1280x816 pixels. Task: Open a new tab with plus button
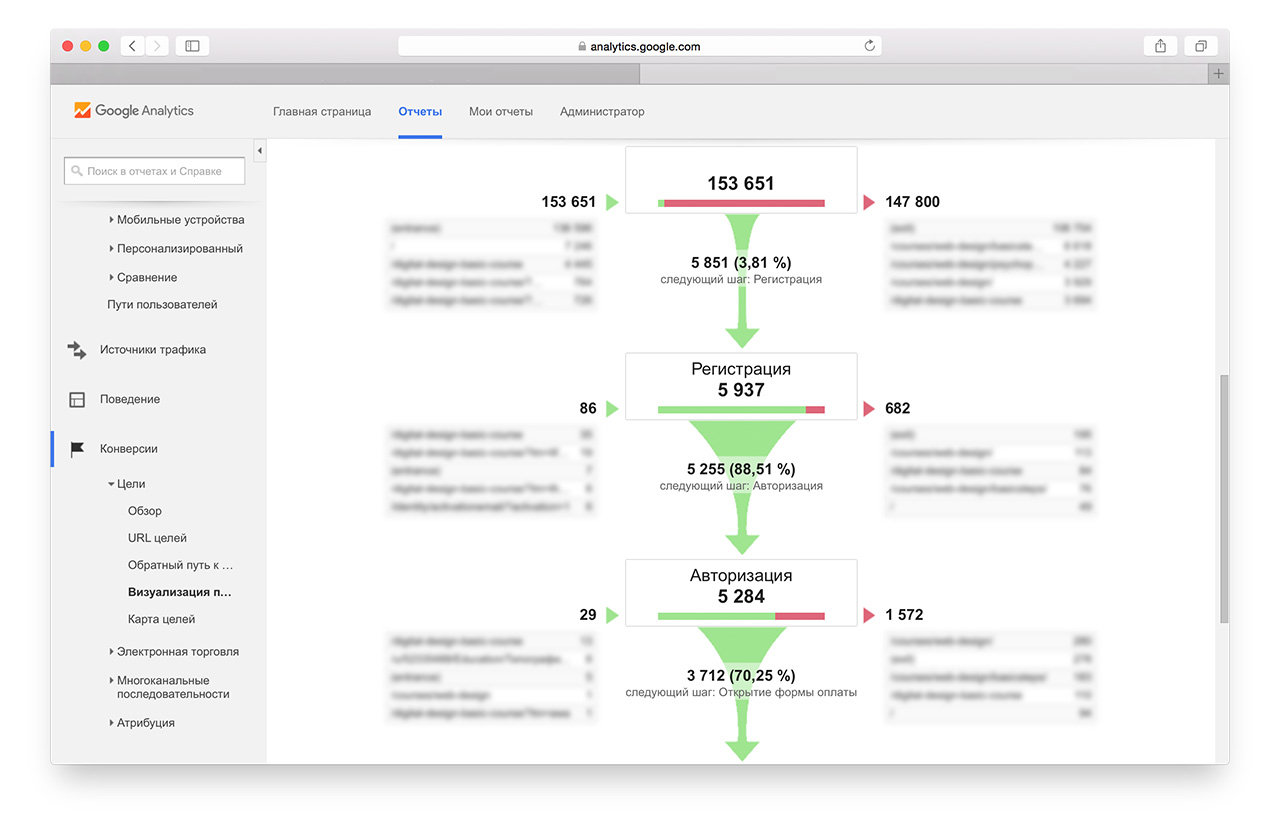click(1218, 74)
